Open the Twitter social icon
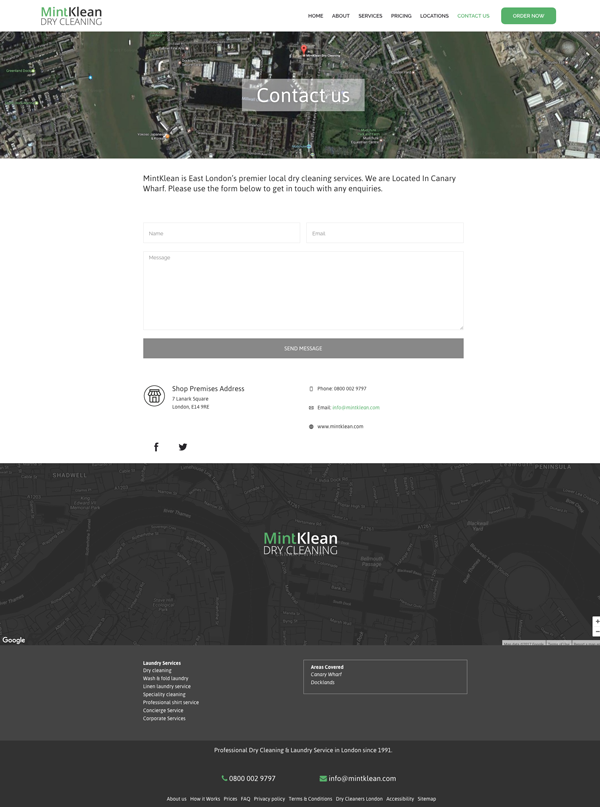The width and height of the screenshot is (600, 807). tap(183, 447)
